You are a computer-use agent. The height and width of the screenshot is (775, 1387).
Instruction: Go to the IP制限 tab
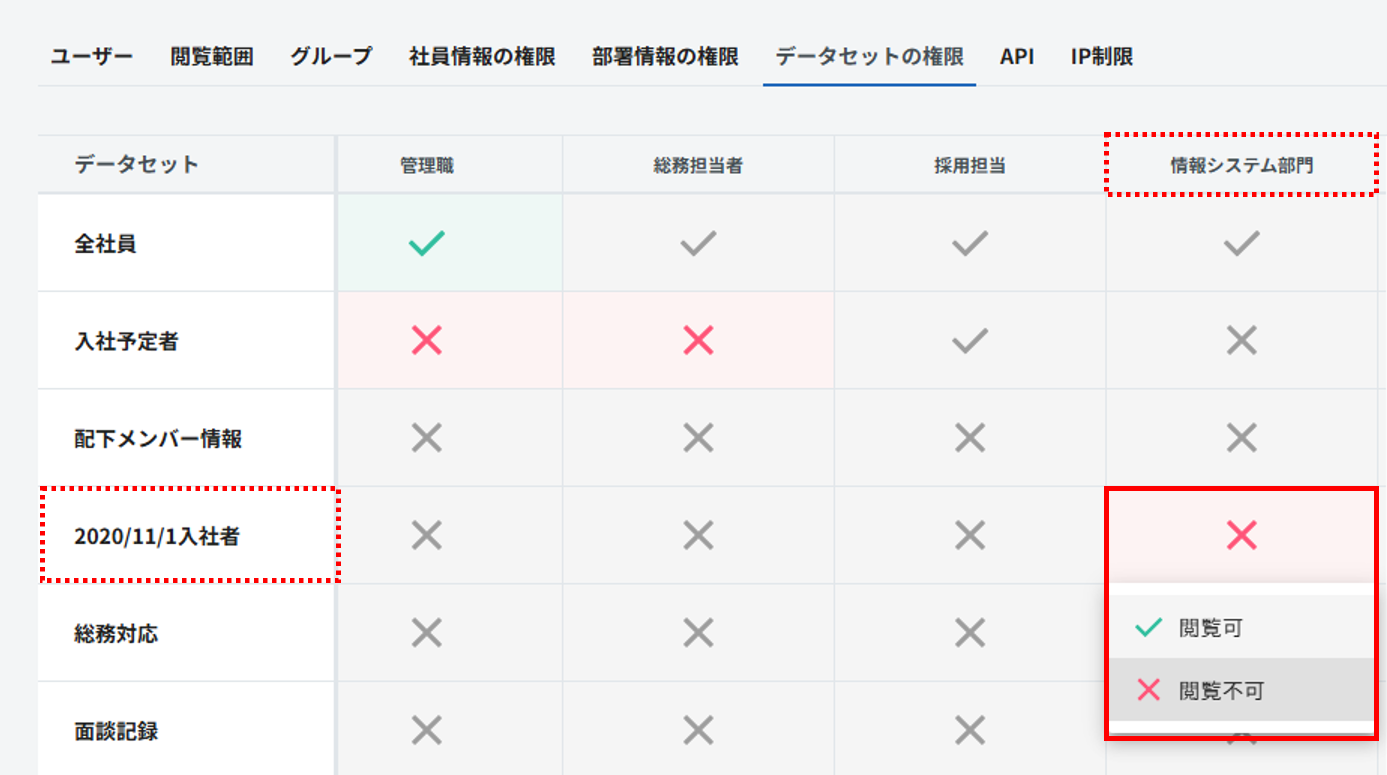pos(1102,56)
